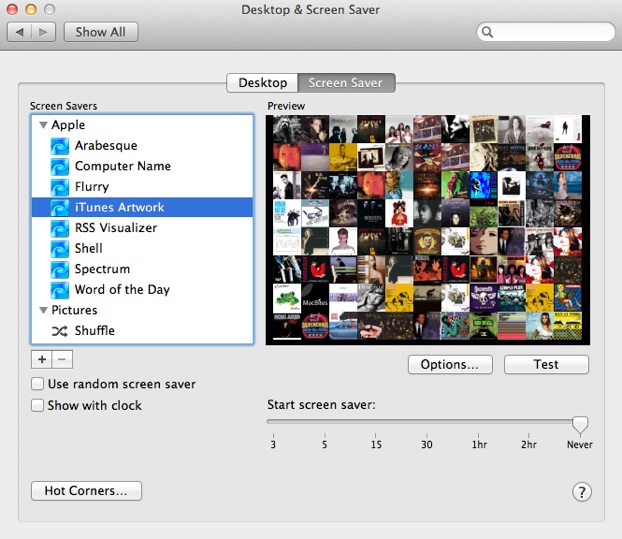622x539 pixels.
Task: Collapse the Pictures group triangle
Action: tap(43, 311)
